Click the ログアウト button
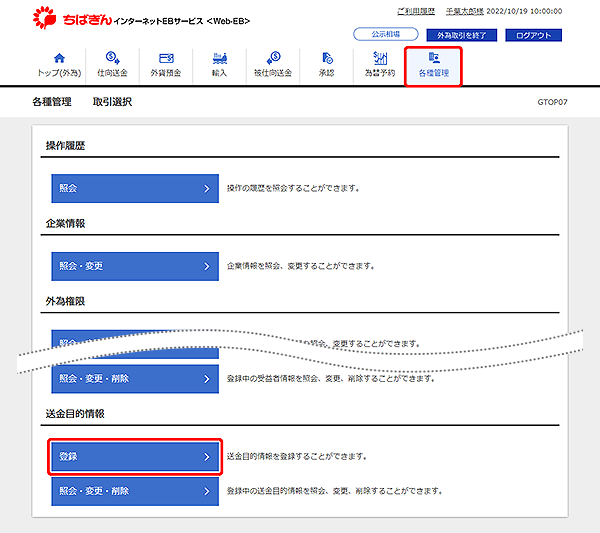 (533, 35)
